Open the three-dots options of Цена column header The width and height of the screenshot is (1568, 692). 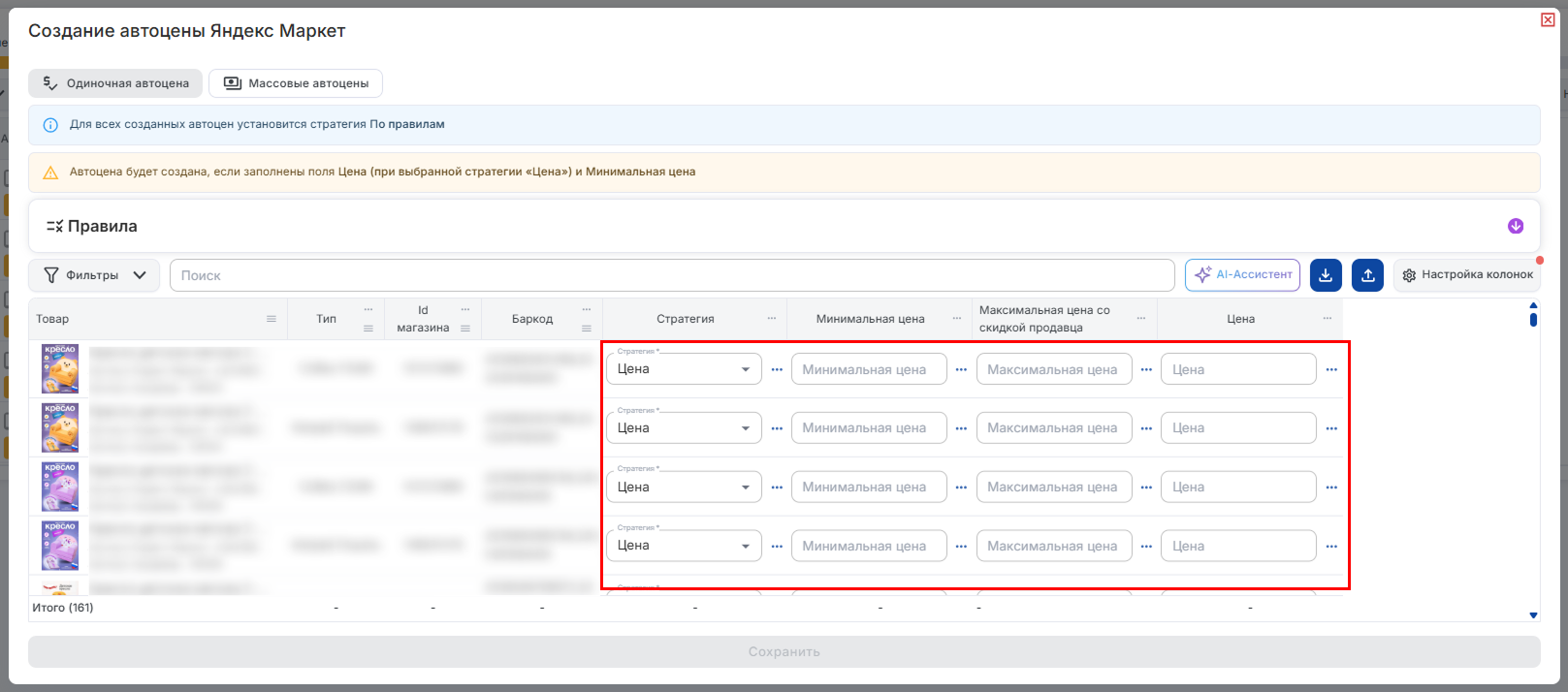click(x=1327, y=318)
